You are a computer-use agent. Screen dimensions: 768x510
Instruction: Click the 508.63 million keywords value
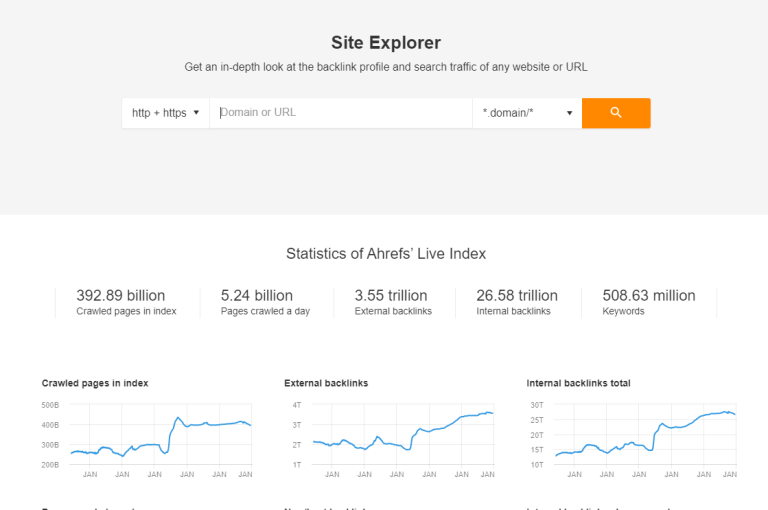[648, 295]
